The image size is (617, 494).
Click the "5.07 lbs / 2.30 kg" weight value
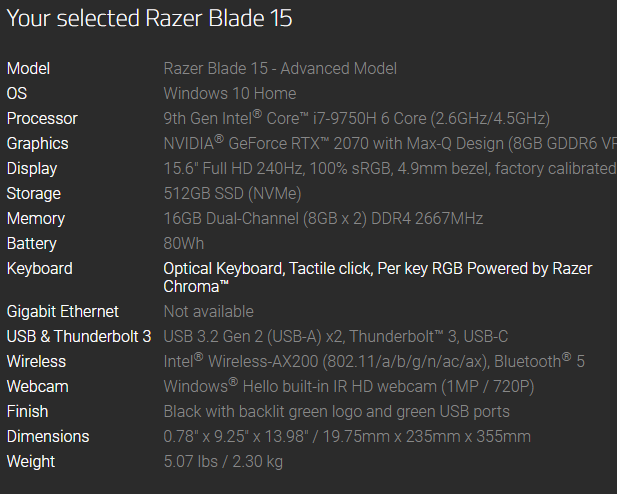pos(224,462)
